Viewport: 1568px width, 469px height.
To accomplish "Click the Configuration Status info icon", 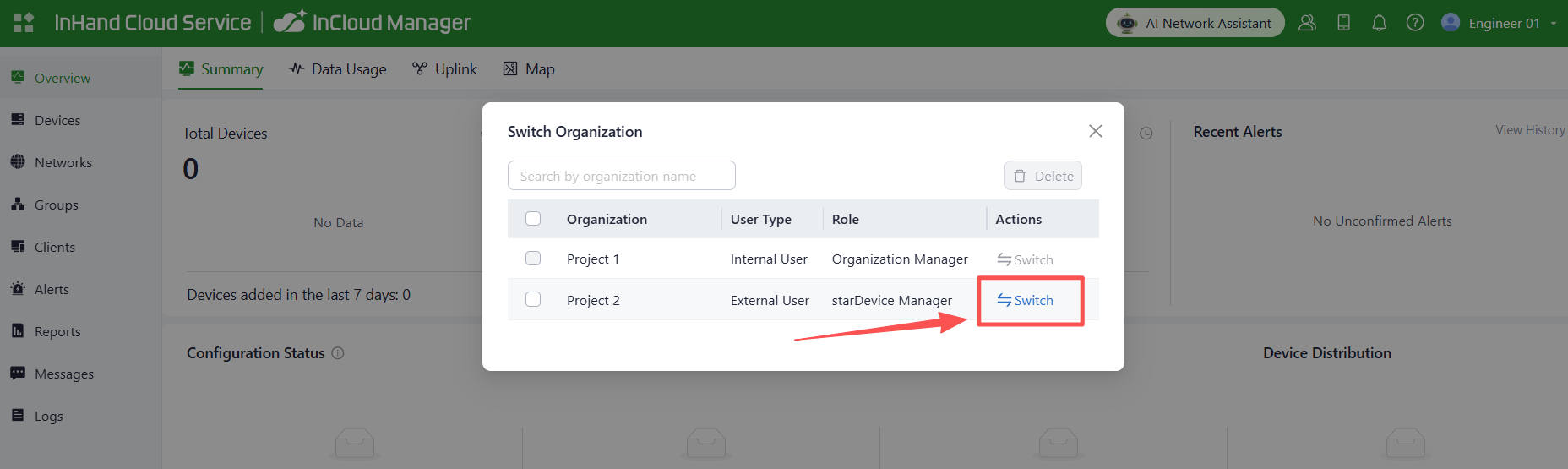I will point(338,353).
